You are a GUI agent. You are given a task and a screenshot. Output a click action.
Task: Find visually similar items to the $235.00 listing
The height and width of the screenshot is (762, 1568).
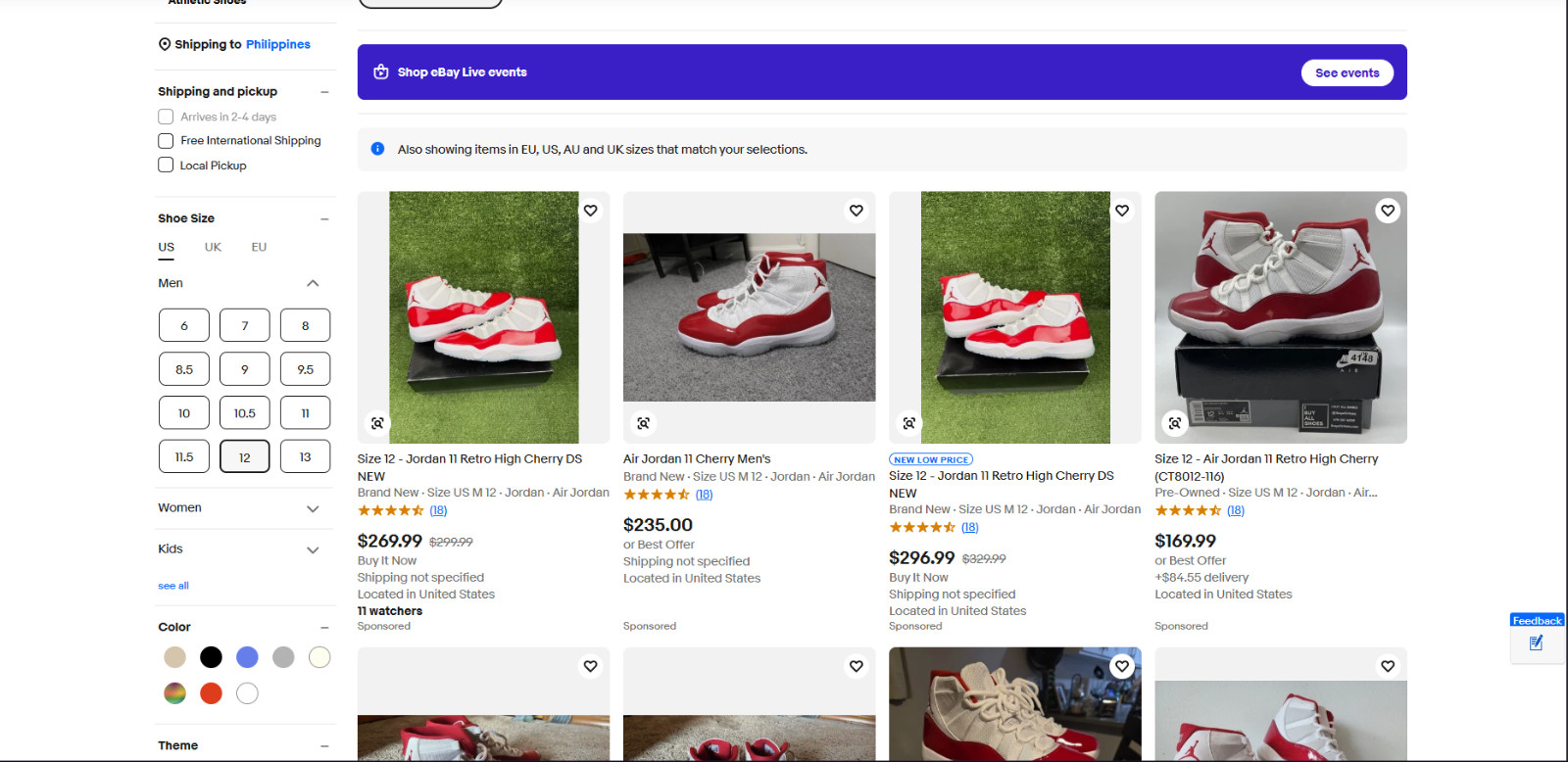[643, 423]
